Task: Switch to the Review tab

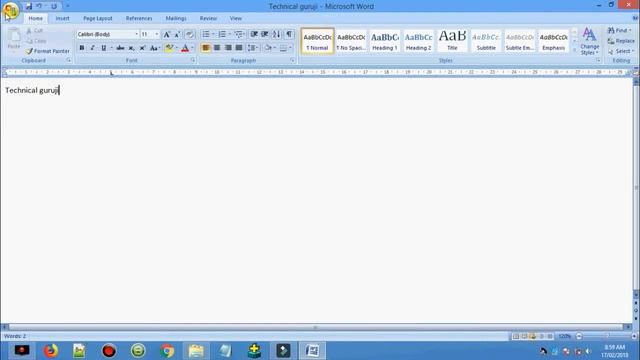Action: coord(208,18)
